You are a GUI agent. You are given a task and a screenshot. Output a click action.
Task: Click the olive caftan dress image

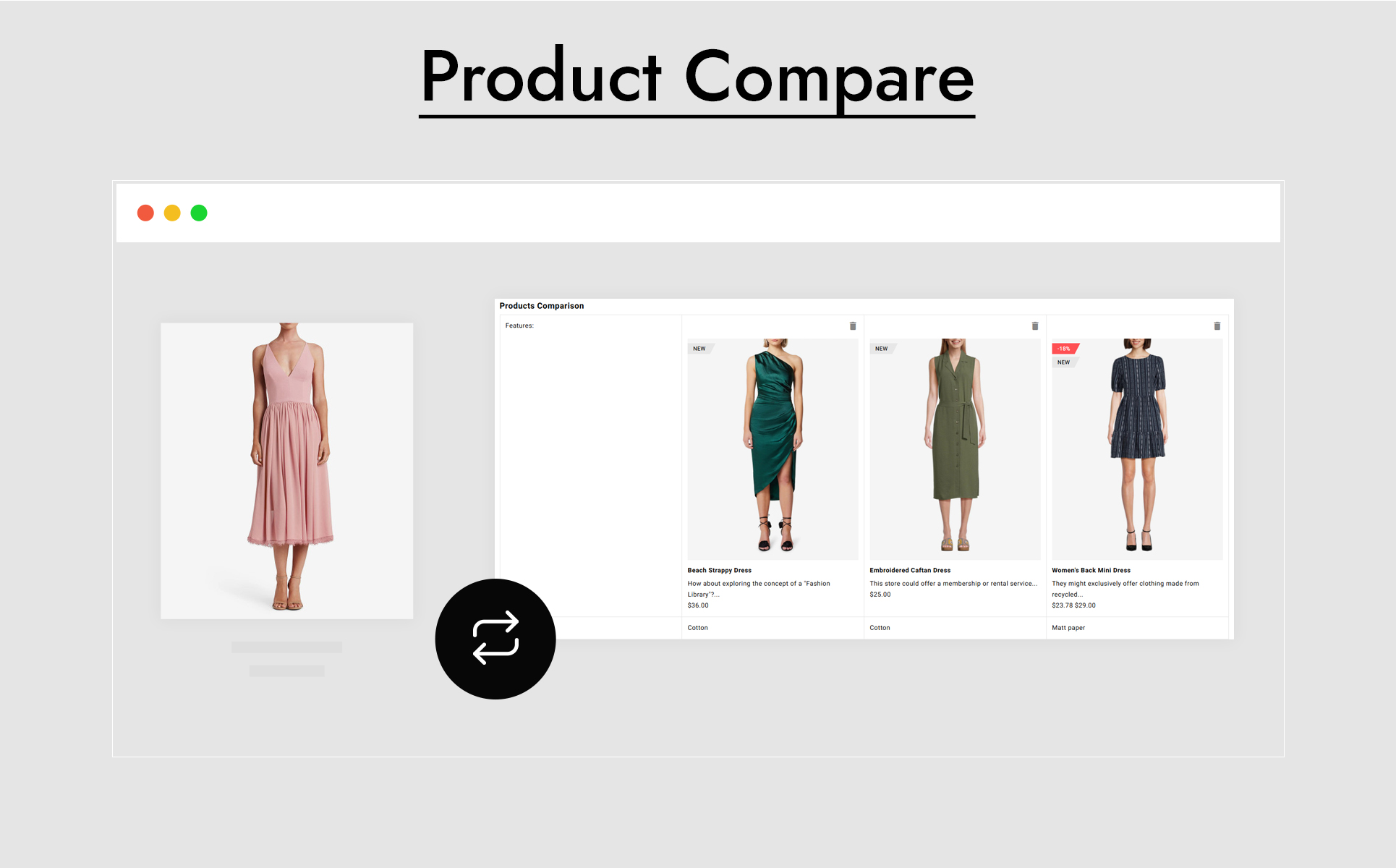coord(955,448)
